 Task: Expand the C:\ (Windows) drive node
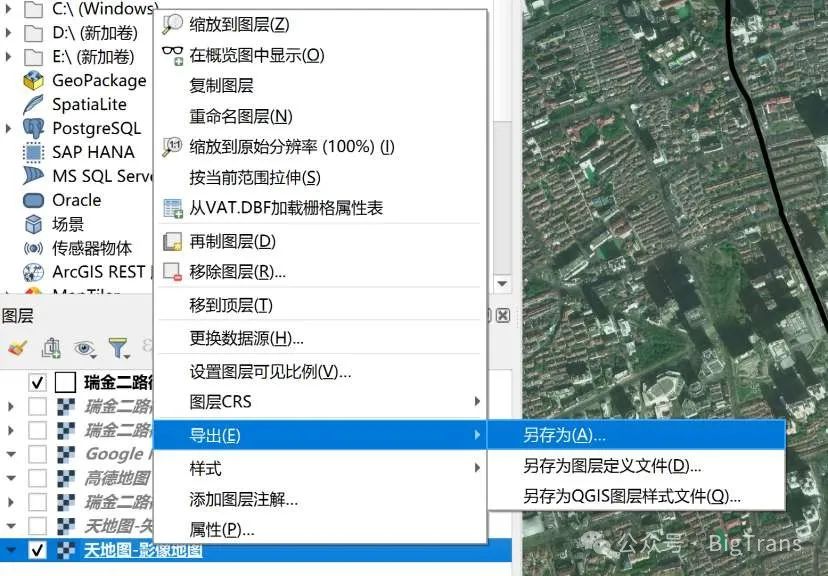point(8,9)
